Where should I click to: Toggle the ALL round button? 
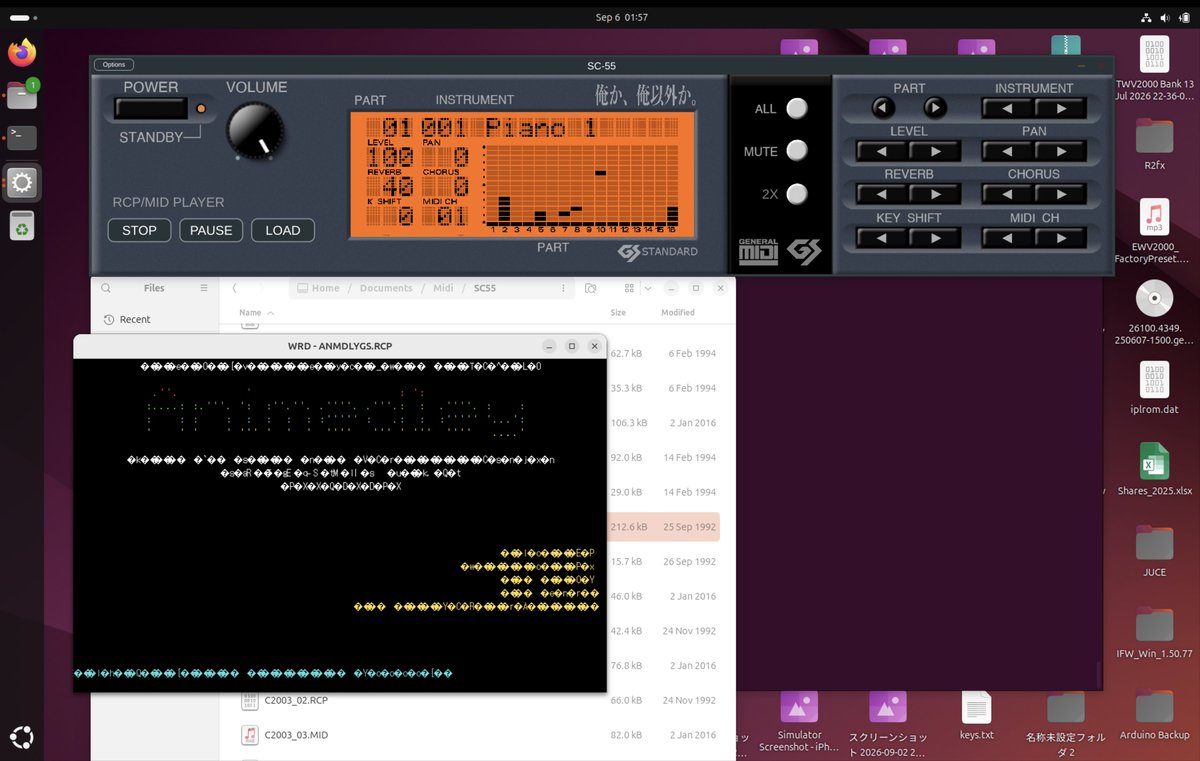[797, 108]
